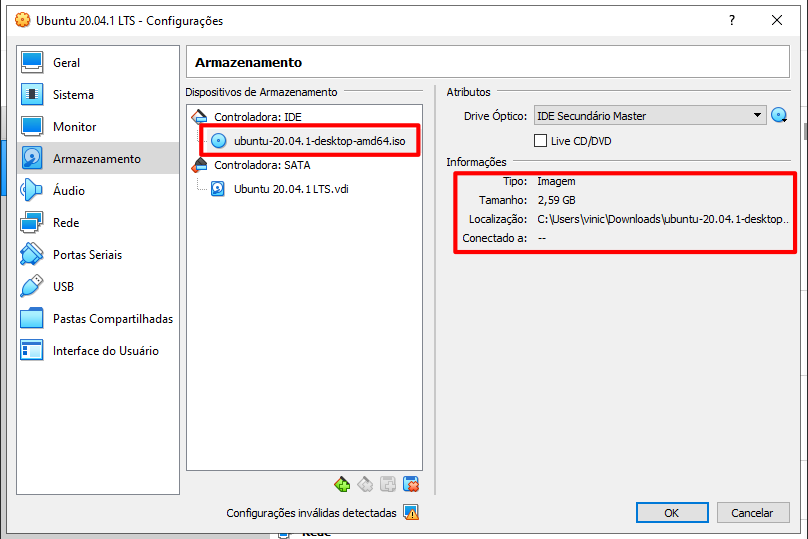Click the Geral monitor icon
This screenshot has width=808, height=539.
tap(32, 63)
